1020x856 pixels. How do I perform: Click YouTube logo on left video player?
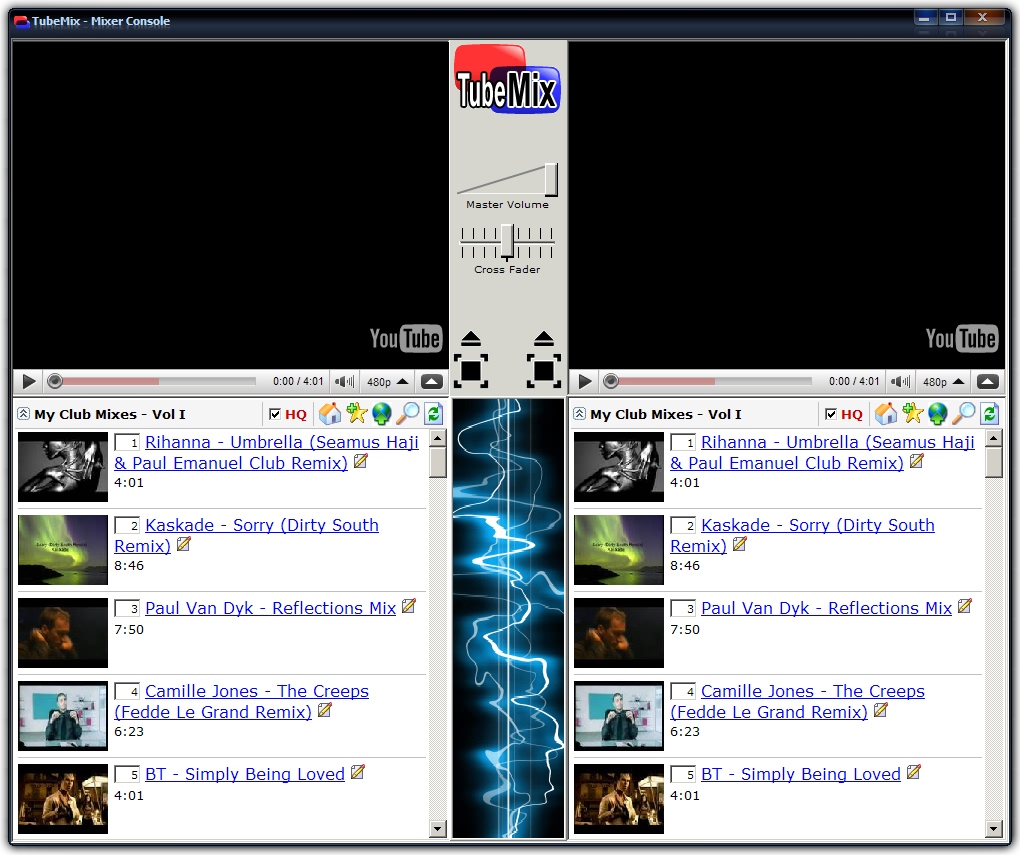pos(406,338)
